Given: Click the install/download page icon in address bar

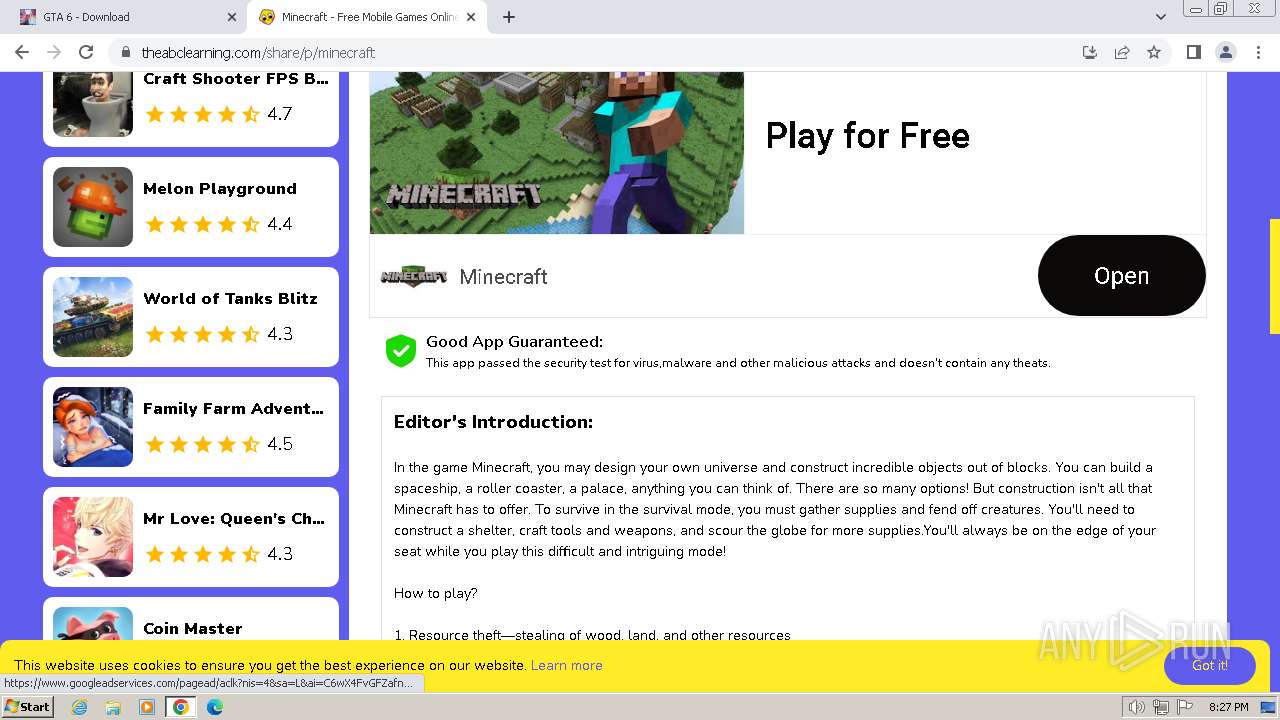Looking at the screenshot, I should [1090, 52].
